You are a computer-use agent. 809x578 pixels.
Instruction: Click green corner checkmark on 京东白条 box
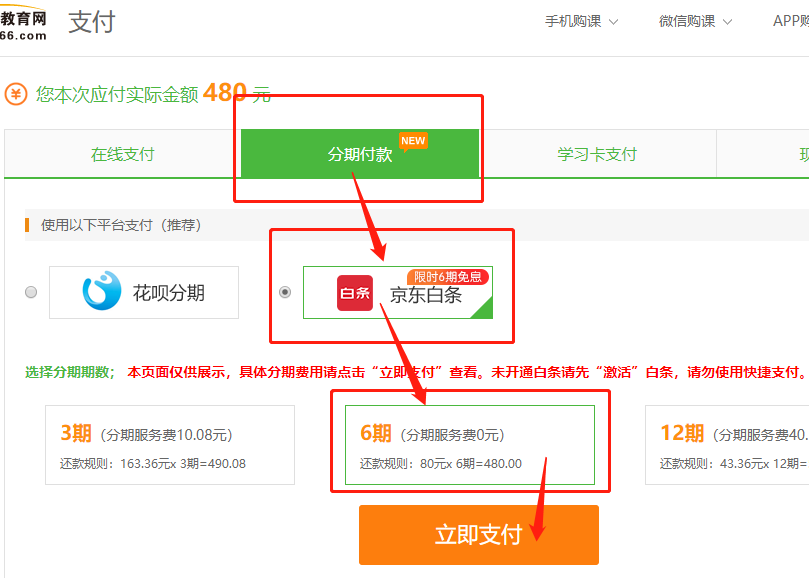[483, 309]
